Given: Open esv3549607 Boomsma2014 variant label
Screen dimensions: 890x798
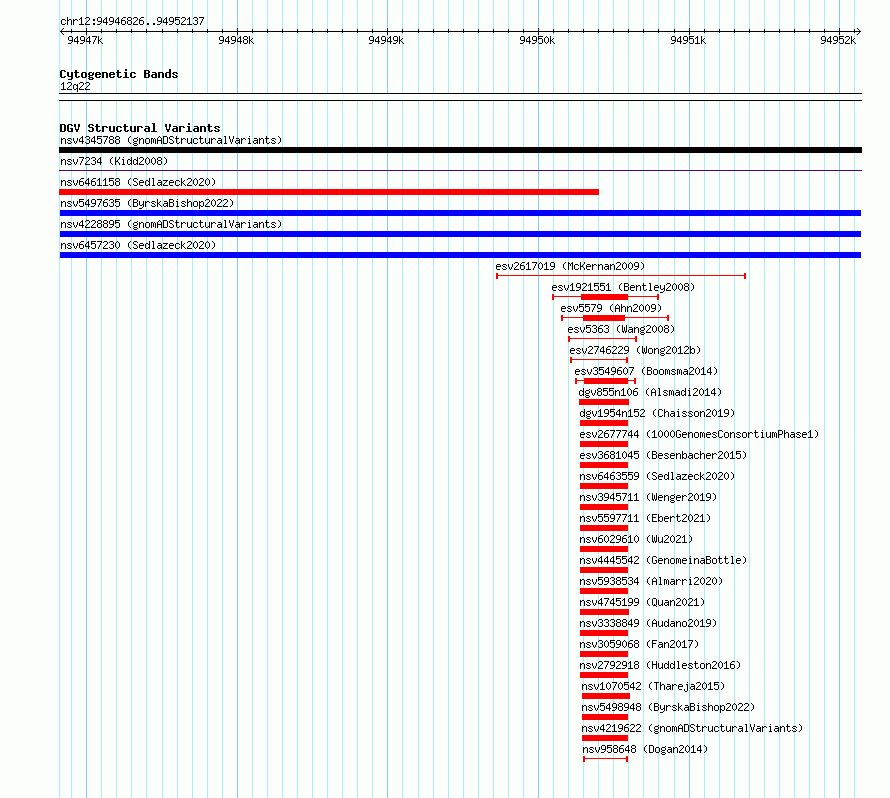Looking at the screenshot, I should pyautogui.click(x=646, y=371).
